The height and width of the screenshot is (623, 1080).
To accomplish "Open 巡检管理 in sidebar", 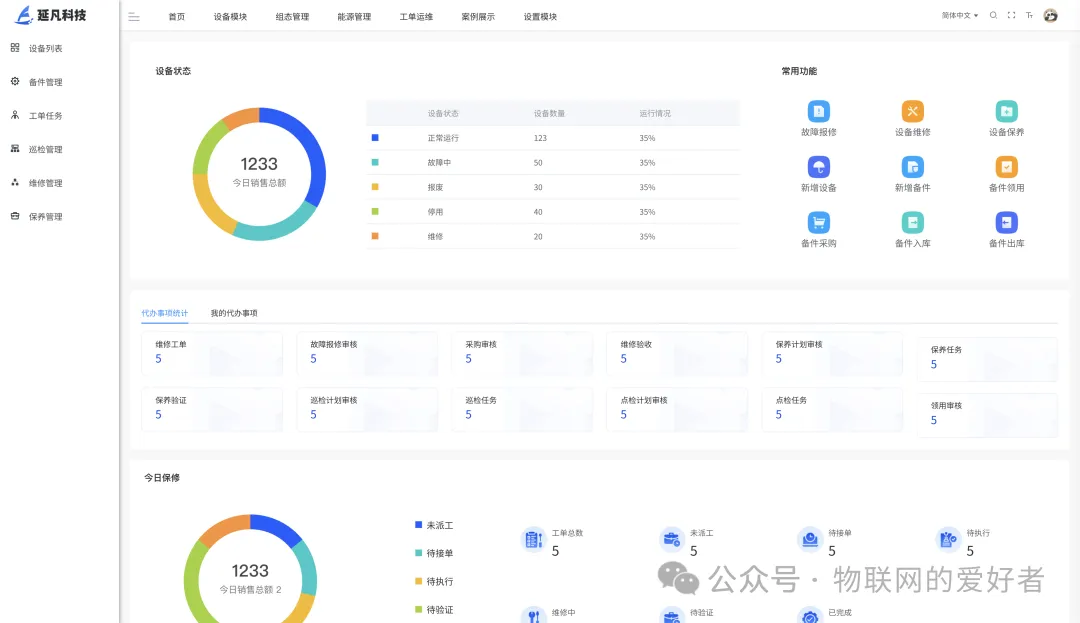I will point(45,149).
